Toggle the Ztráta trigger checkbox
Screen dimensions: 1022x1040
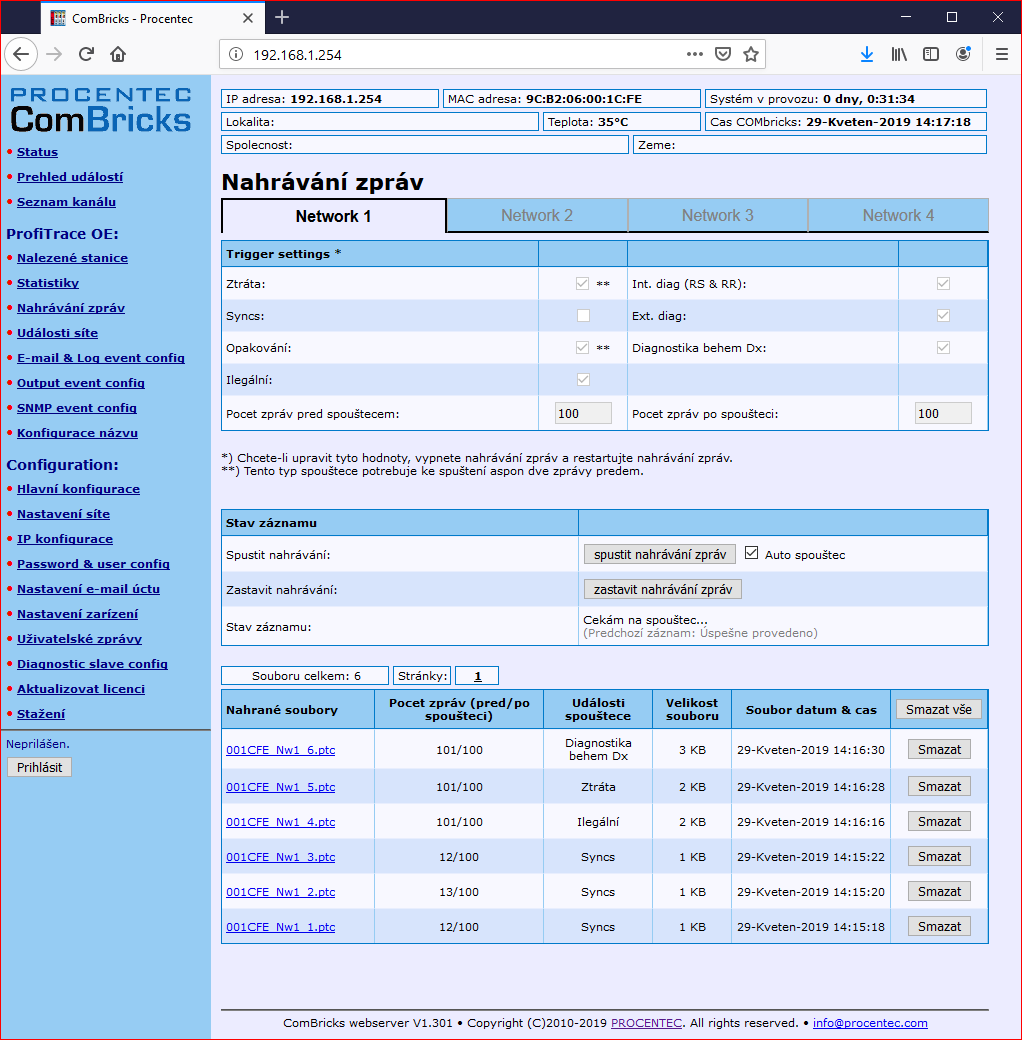tap(582, 284)
